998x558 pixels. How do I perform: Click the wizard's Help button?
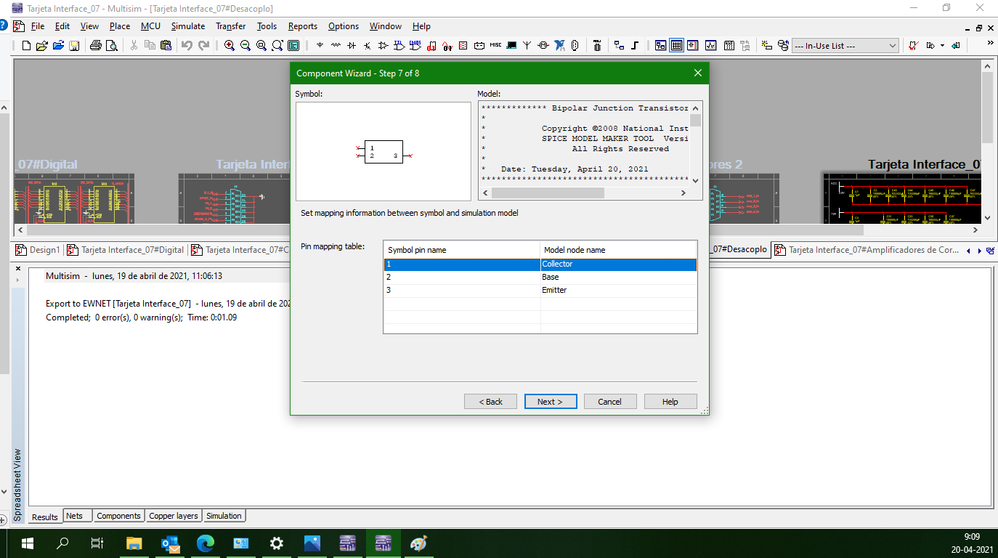click(670, 401)
